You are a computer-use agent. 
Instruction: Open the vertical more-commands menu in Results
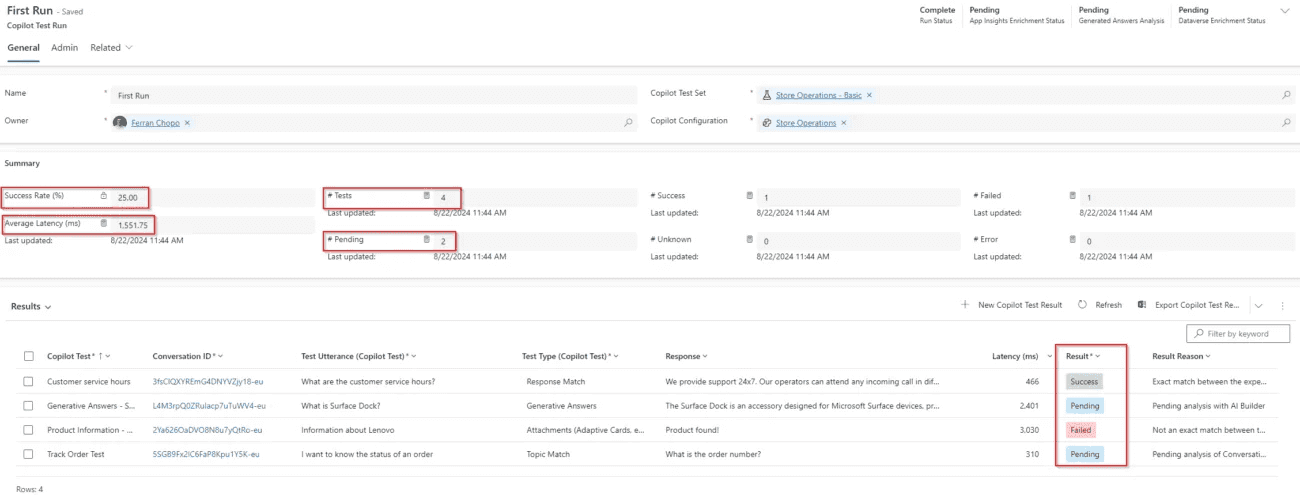(x=1281, y=306)
